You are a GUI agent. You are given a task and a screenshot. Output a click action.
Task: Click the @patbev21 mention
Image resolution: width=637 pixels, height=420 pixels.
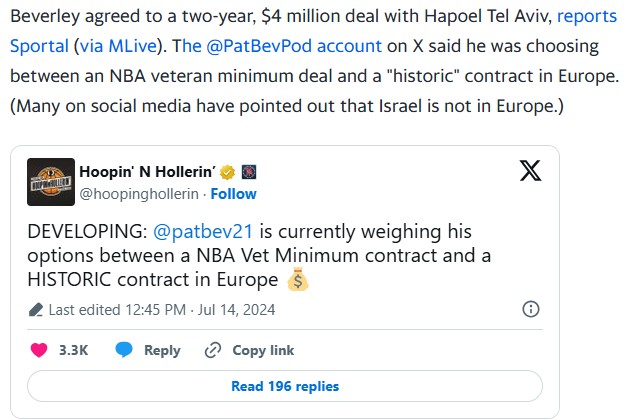203,232
